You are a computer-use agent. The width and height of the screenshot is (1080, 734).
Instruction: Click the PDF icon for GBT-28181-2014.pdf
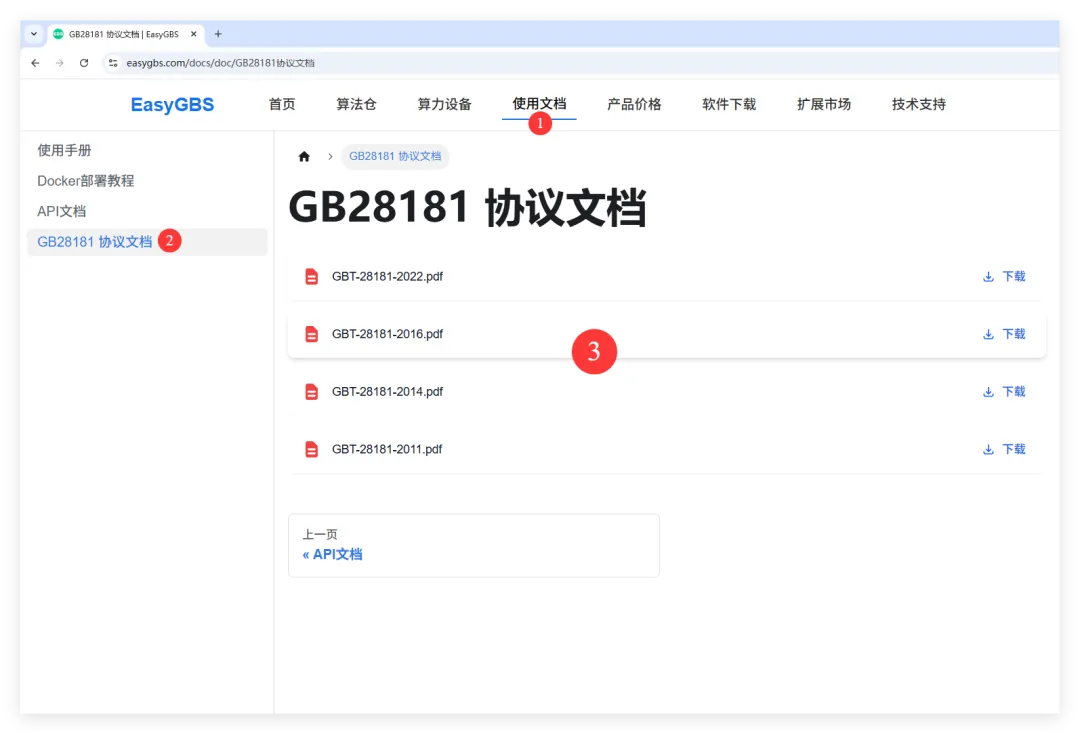tap(311, 392)
